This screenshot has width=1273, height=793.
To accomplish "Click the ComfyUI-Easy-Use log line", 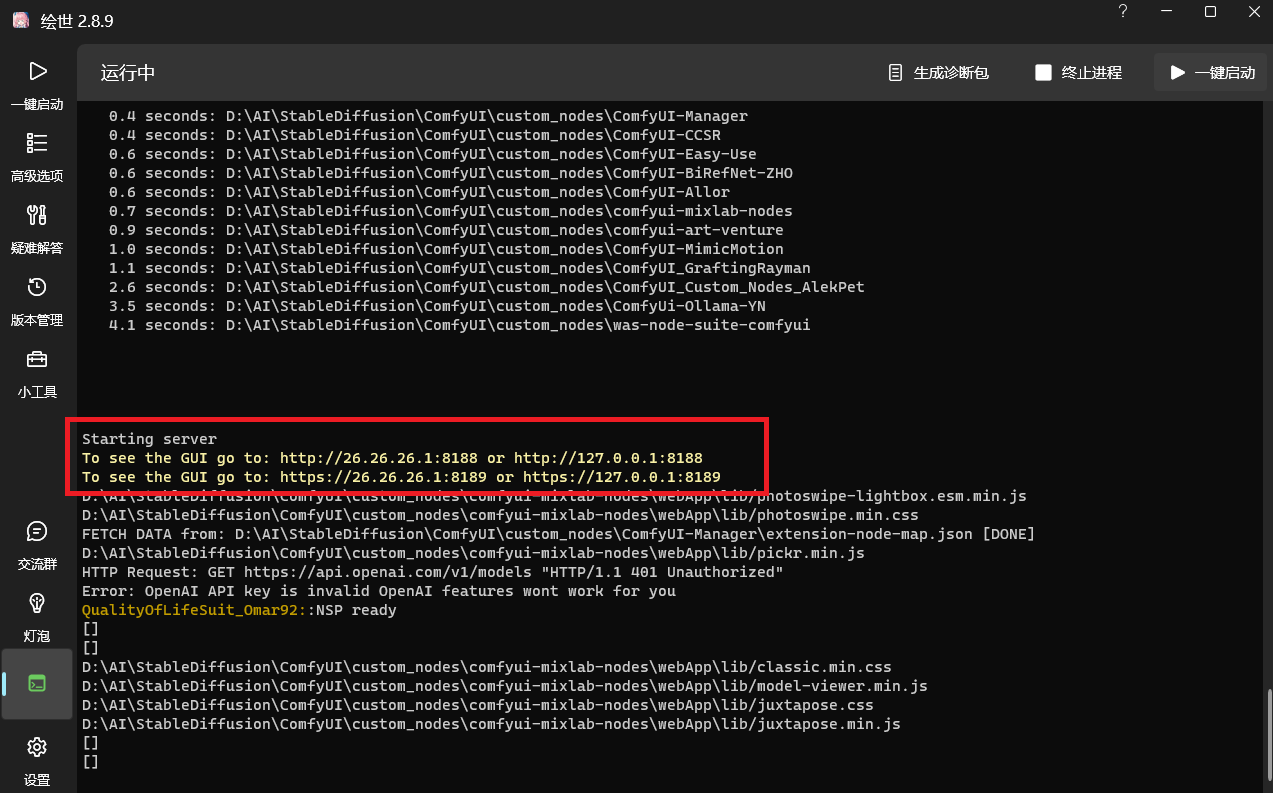I will 433,154.
